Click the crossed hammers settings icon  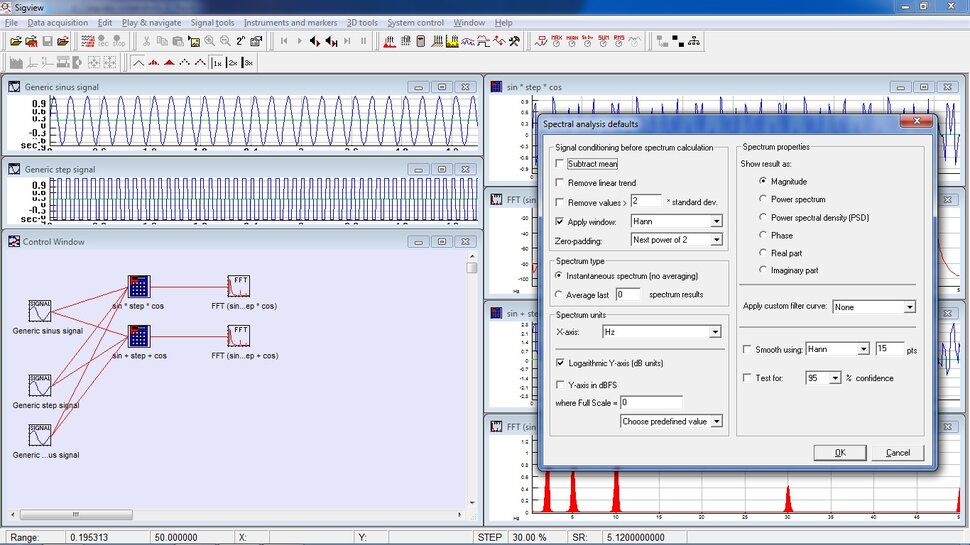[514, 41]
